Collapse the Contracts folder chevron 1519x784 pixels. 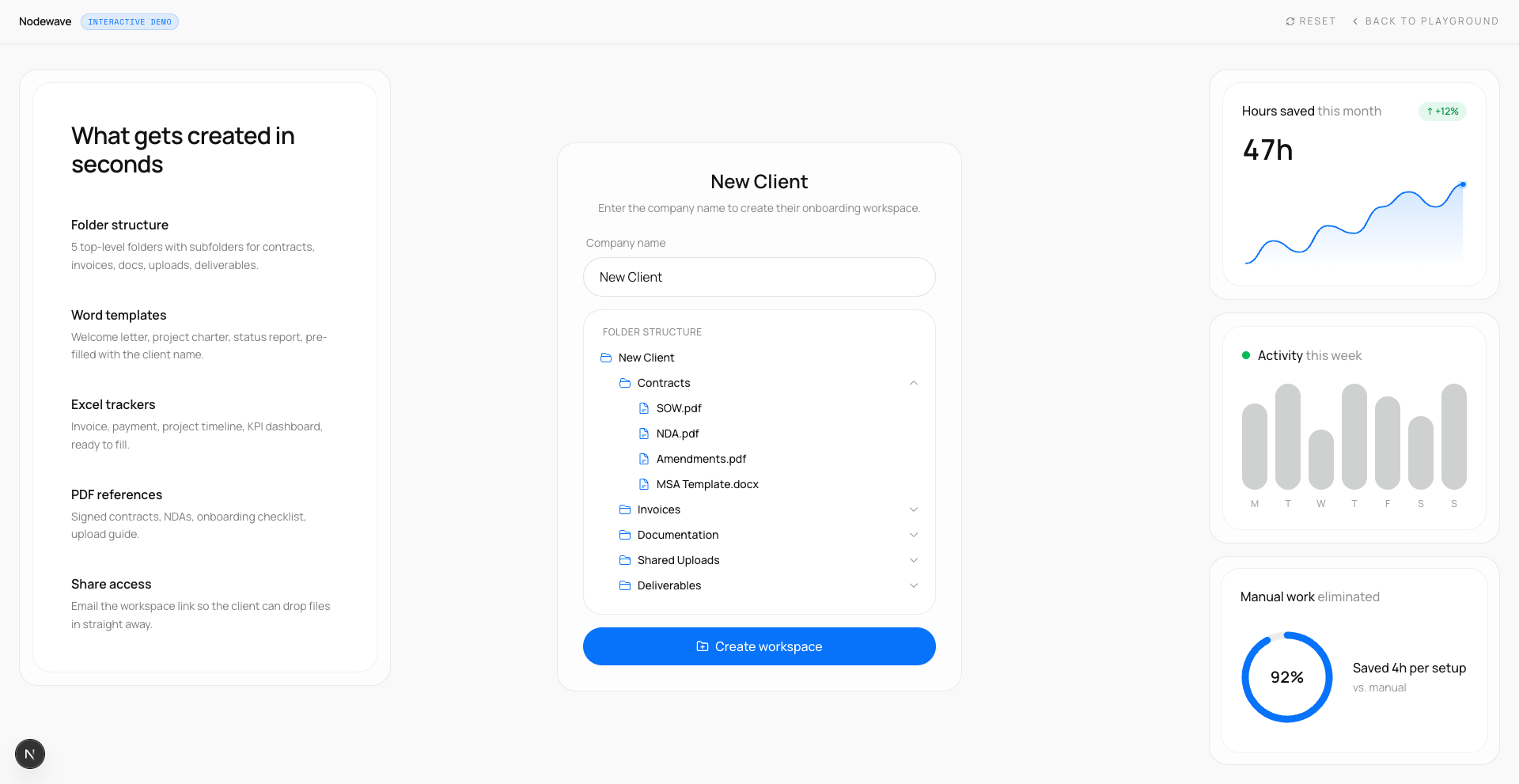[914, 383]
